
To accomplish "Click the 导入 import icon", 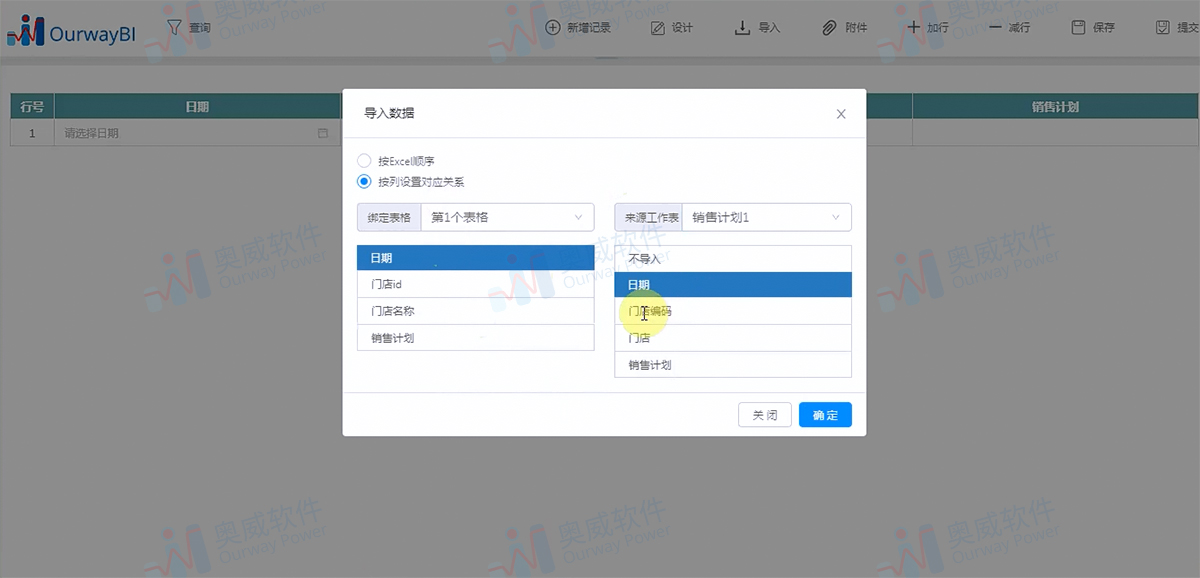I will pos(740,28).
